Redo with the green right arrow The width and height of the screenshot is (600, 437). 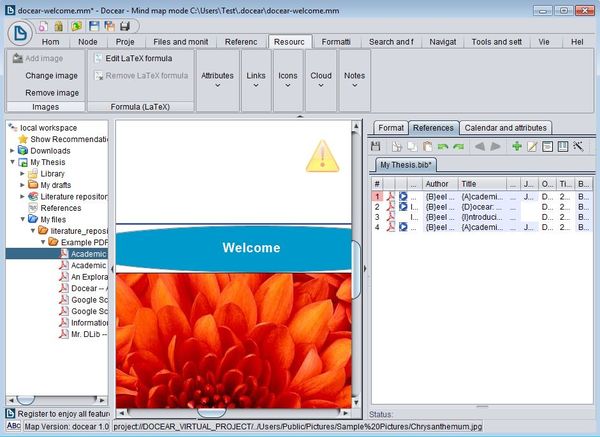tap(458, 147)
